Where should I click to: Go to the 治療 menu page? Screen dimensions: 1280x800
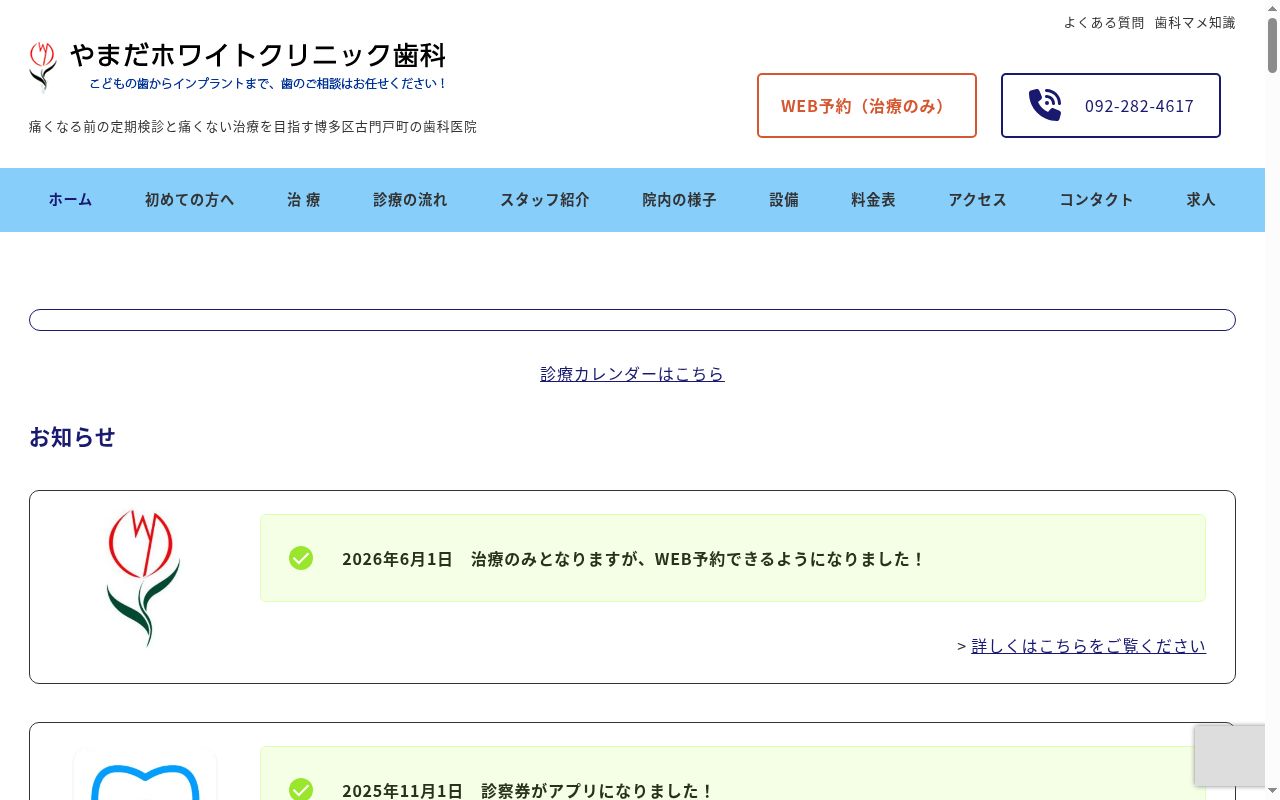click(304, 199)
